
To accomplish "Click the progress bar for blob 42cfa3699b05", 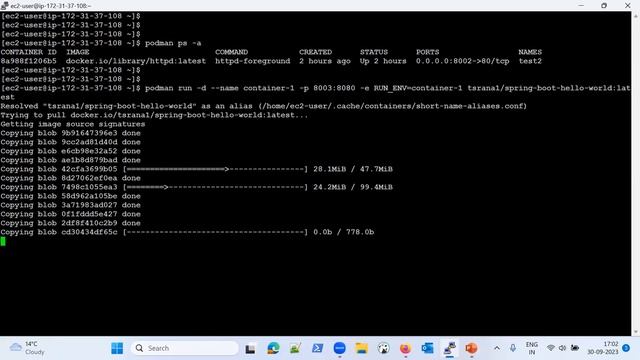I will pyautogui.click(x=215, y=169).
